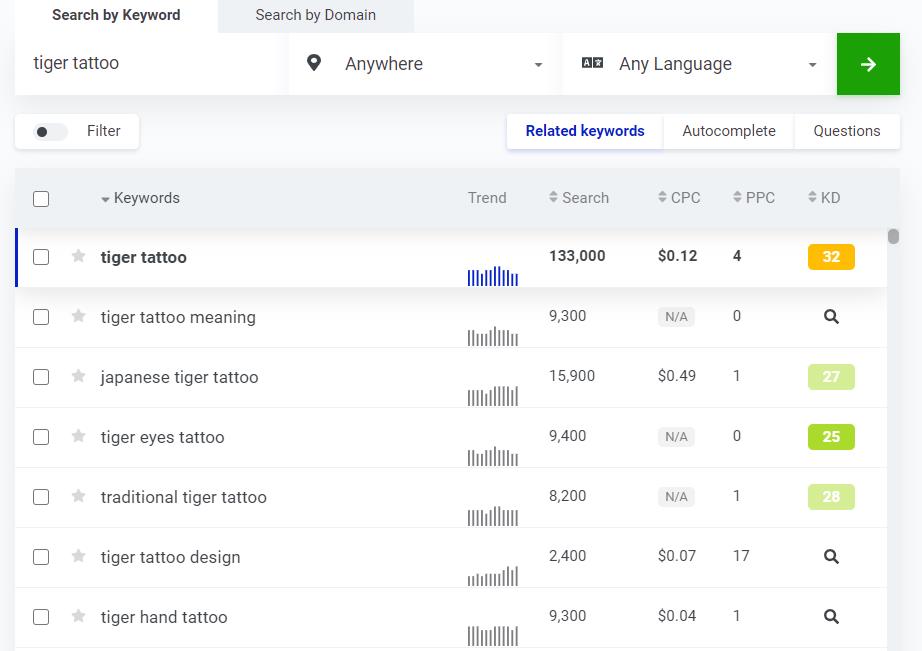Screen dimensions: 922x651
Task: Switch to Search by Domain tab
Action: point(315,15)
